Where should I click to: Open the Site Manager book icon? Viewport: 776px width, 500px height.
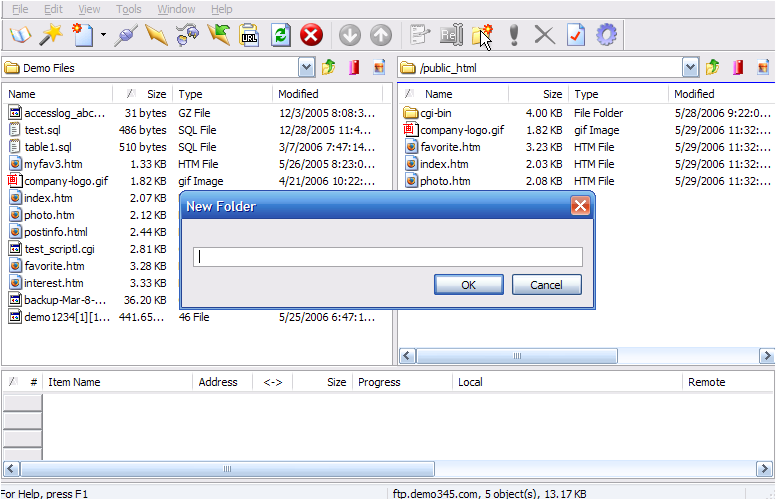[x=21, y=35]
